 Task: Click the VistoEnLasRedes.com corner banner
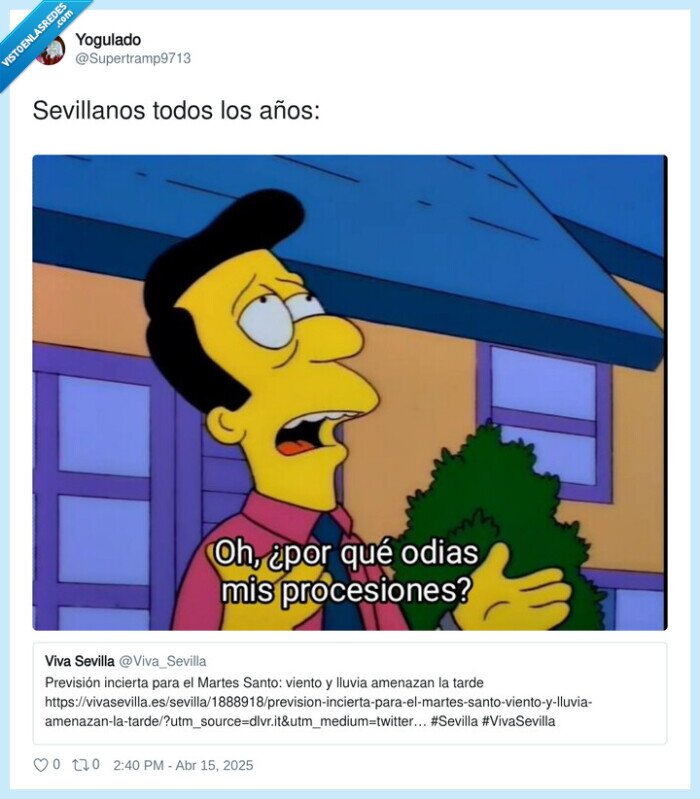(x=36, y=36)
